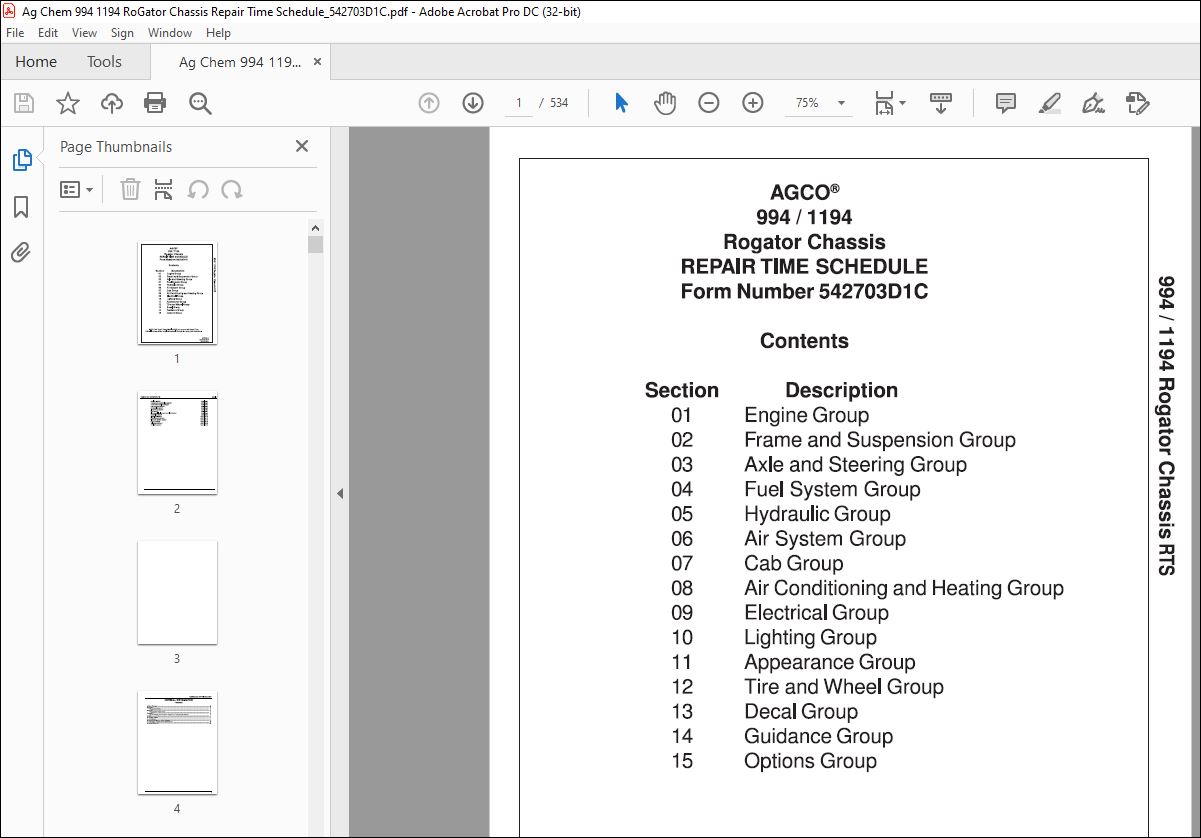The height and width of the screenshot is (838, 1201).
Task: Open the sign document tool
Action: [x=1093, y=103]
